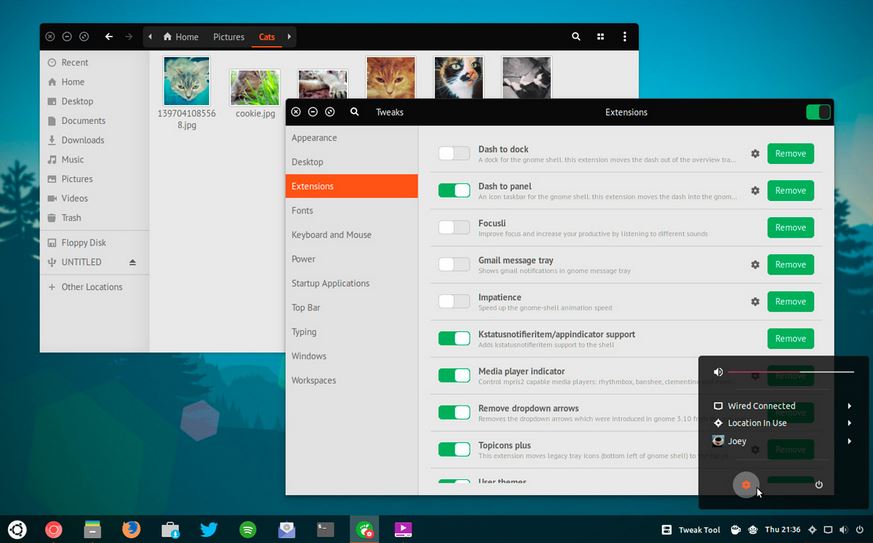
Task: Open the file manager icon in taskbar
Action: pos(92,529)
